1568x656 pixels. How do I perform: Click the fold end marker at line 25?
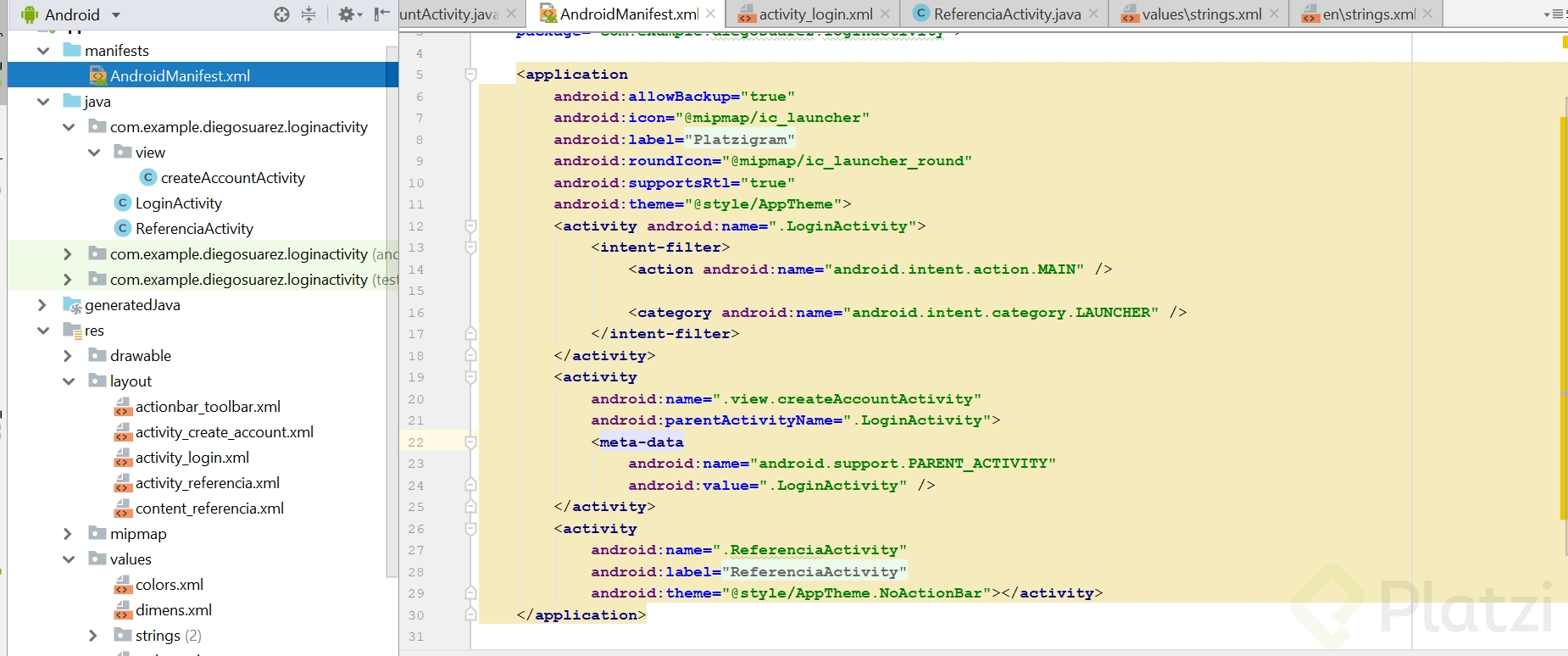click(470, 507)
